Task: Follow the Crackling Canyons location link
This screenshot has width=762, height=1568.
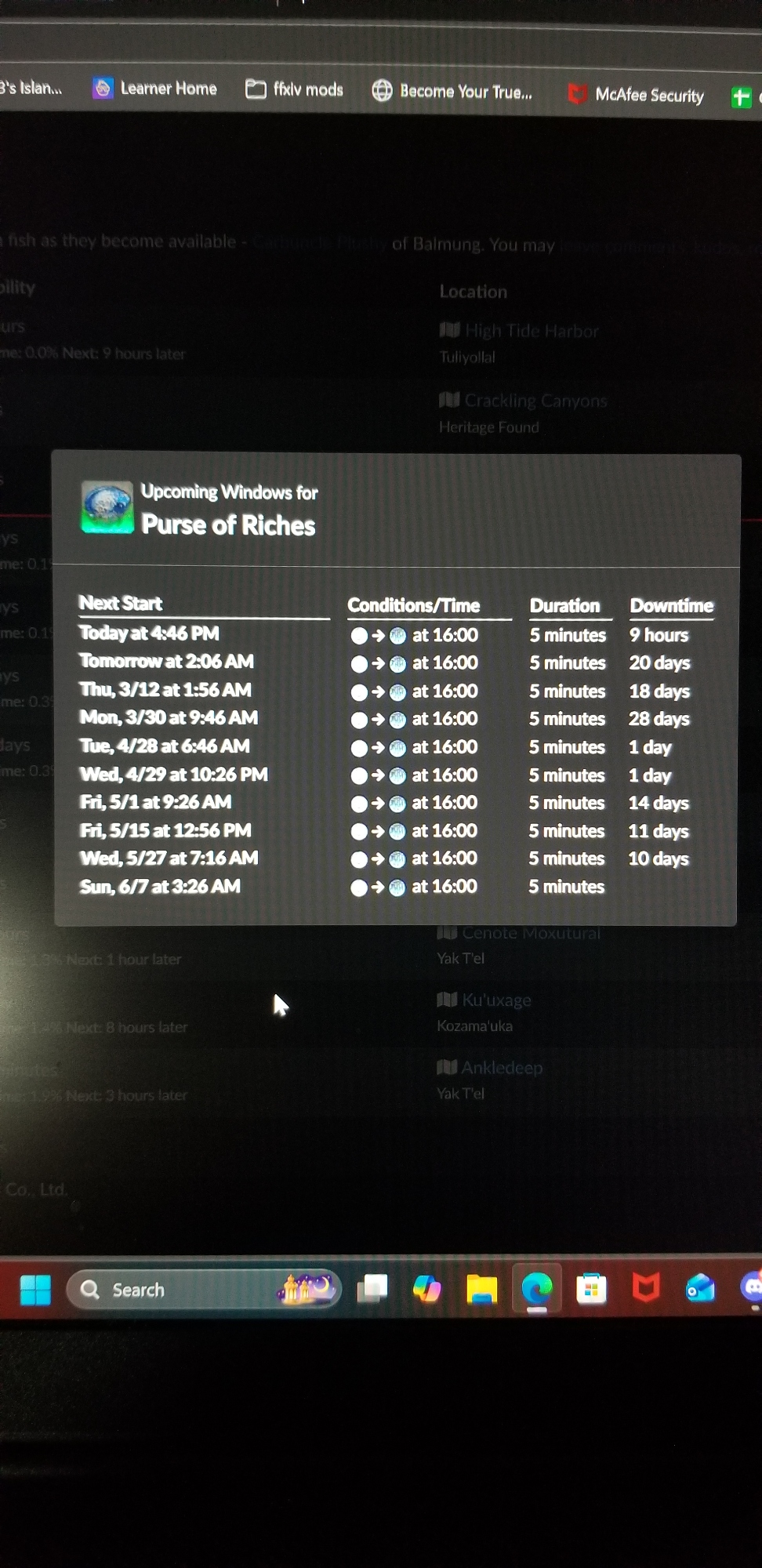Action: (535, 401)
